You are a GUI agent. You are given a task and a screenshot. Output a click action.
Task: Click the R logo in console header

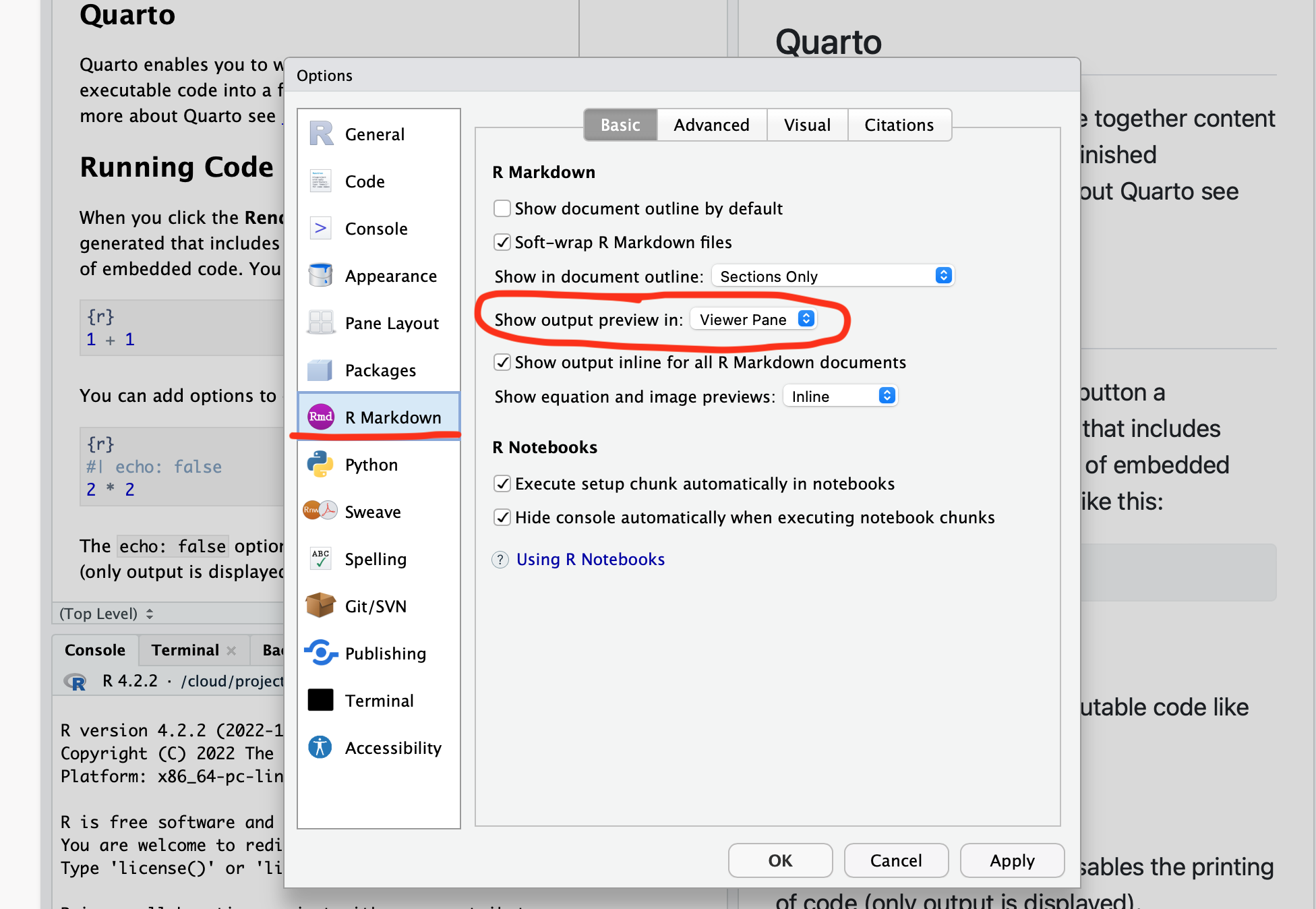(75, 682)
